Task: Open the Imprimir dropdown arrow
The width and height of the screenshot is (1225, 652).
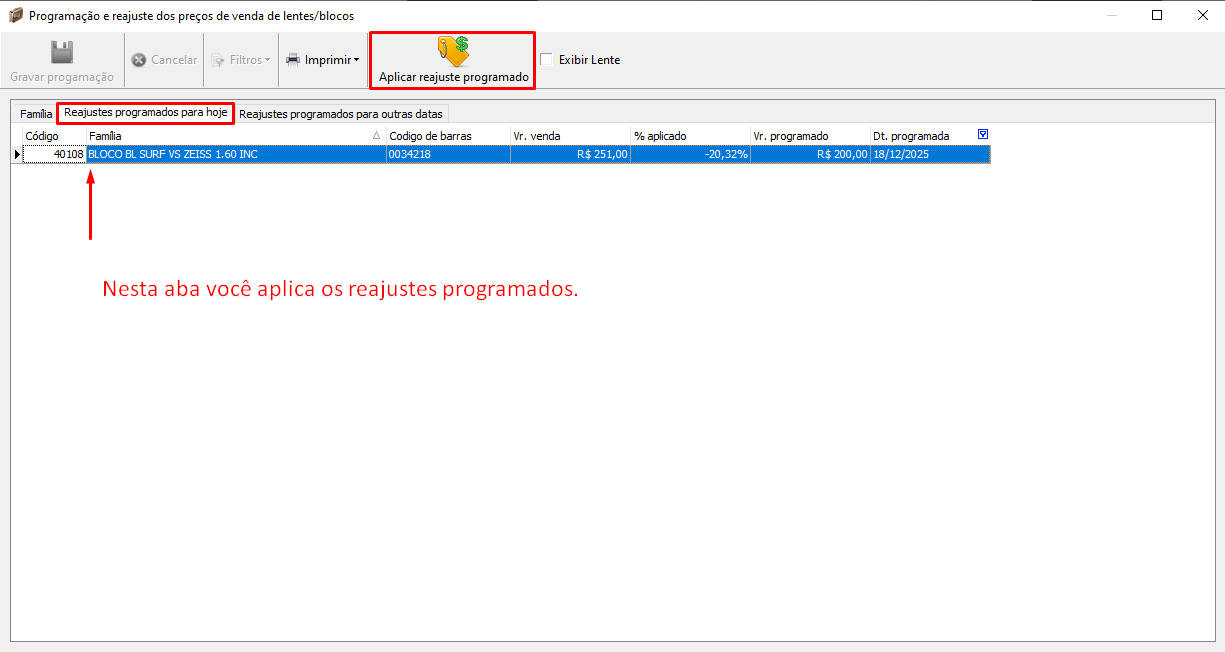Action: tap(357, 60)
